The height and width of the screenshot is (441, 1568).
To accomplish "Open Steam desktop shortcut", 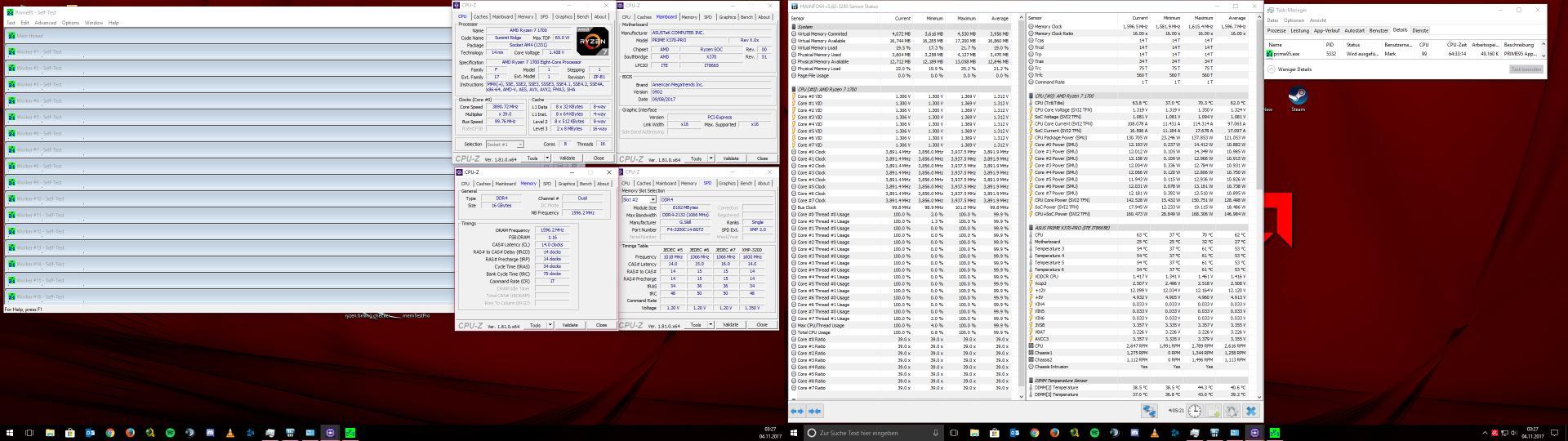I will (x=1298, y=99).
